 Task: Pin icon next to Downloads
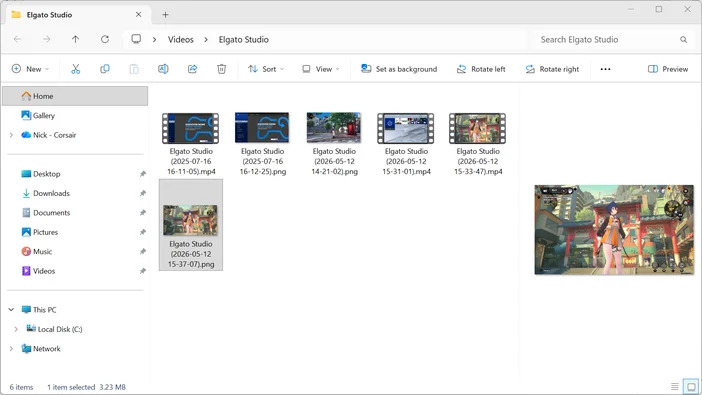pyautogui.click(x=142, y=193)
